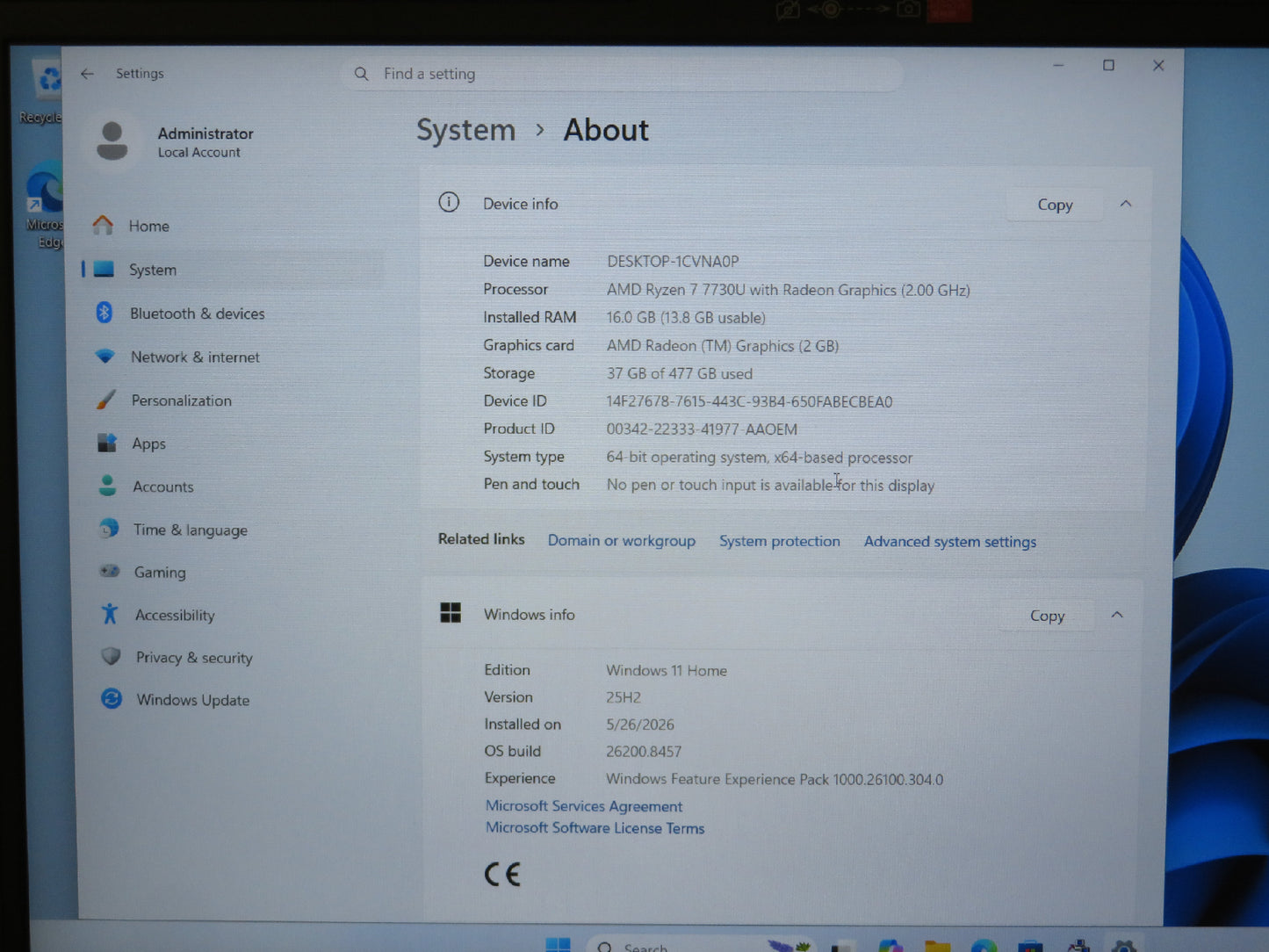Screen dimensions: 1269x952
Task: Click the device name DESKTOP-1CVNA0P
Action: (673, 262)
